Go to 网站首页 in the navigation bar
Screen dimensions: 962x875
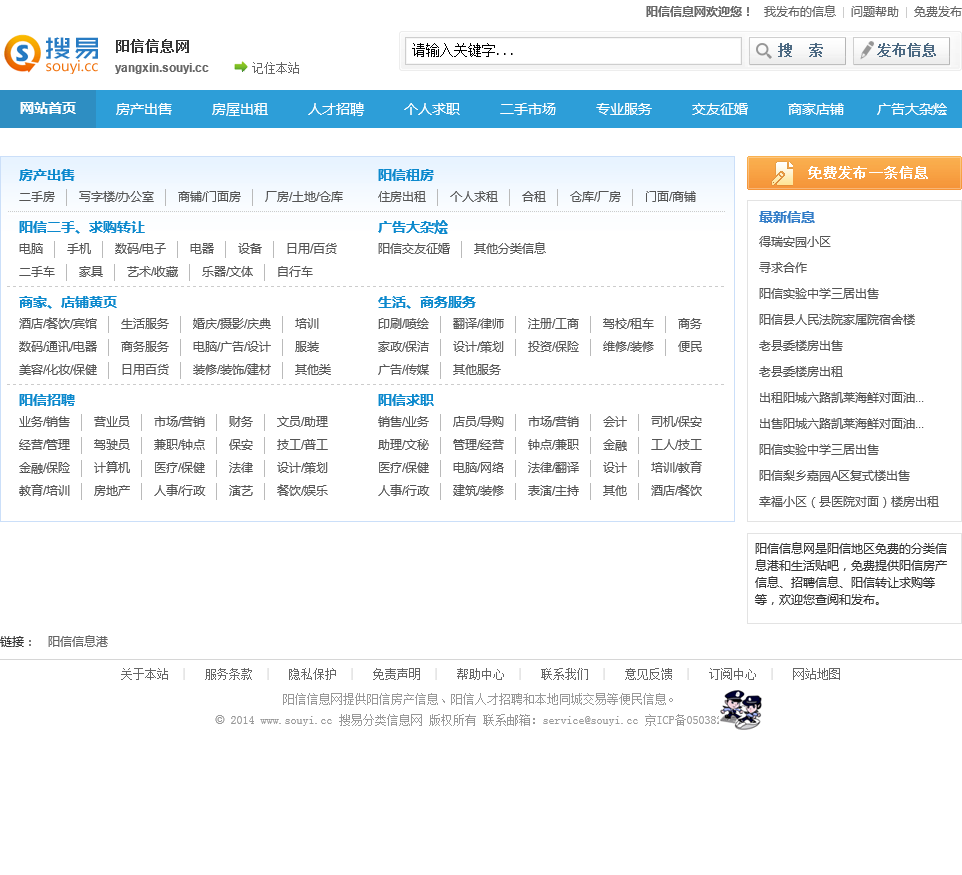[x=48, y=109]
